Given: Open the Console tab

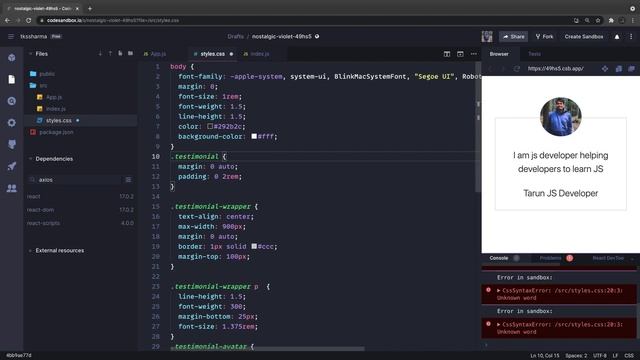Looking at the screenshot, I should [499, 258].
